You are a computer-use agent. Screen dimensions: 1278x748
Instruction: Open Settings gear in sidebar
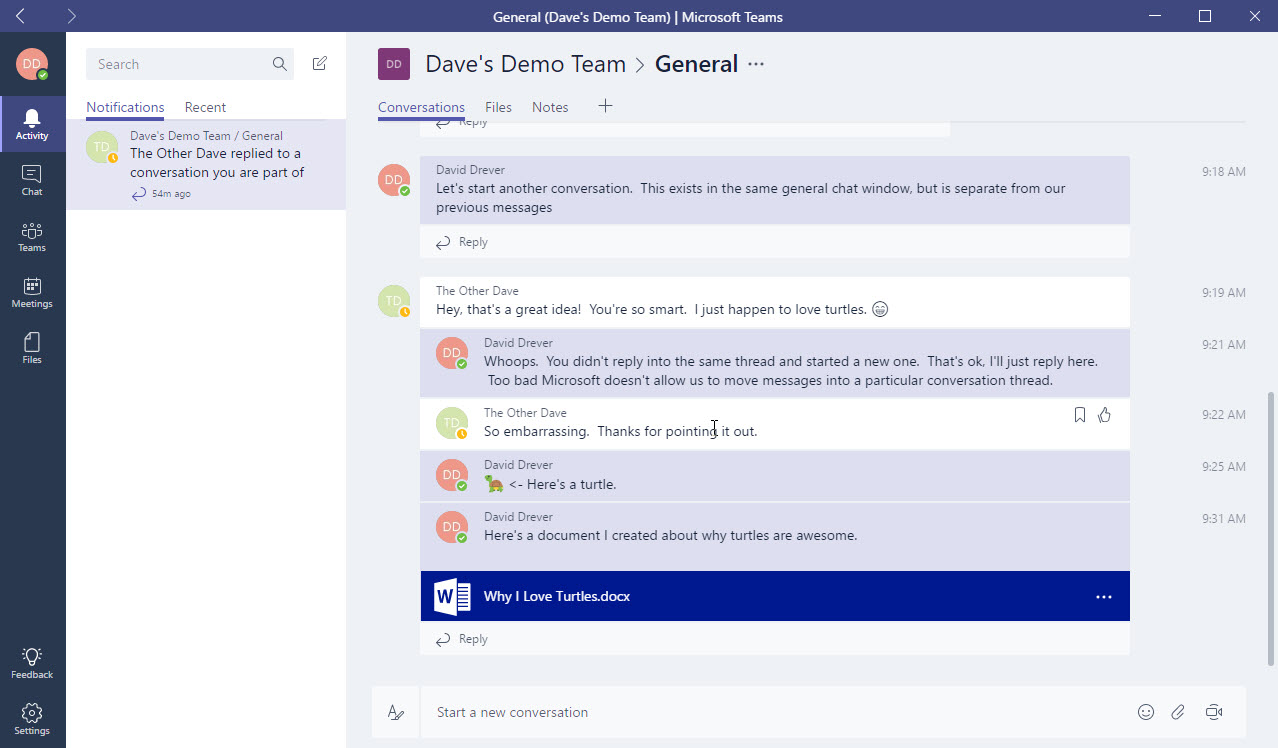click(32, 718)
